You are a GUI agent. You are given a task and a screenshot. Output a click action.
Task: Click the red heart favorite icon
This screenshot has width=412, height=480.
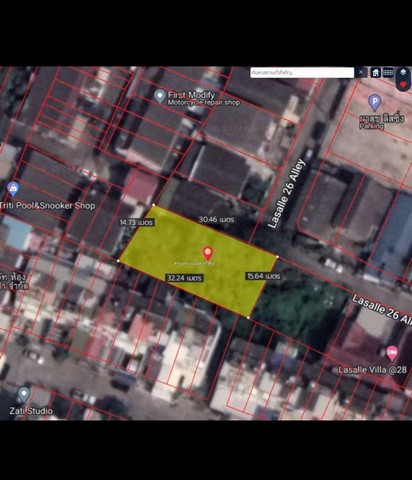click(403, 84)
